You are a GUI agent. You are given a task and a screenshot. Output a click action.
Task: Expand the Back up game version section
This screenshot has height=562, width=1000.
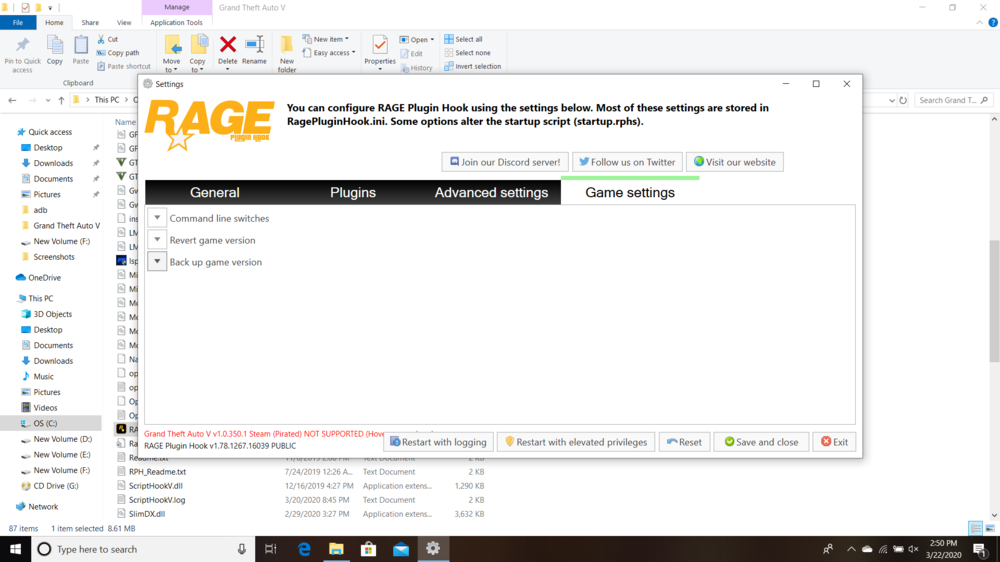click(157, 262)
